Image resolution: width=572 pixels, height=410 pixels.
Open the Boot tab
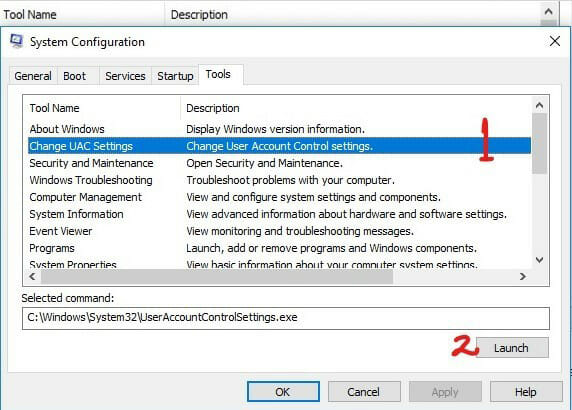click(x=74, y=76)
